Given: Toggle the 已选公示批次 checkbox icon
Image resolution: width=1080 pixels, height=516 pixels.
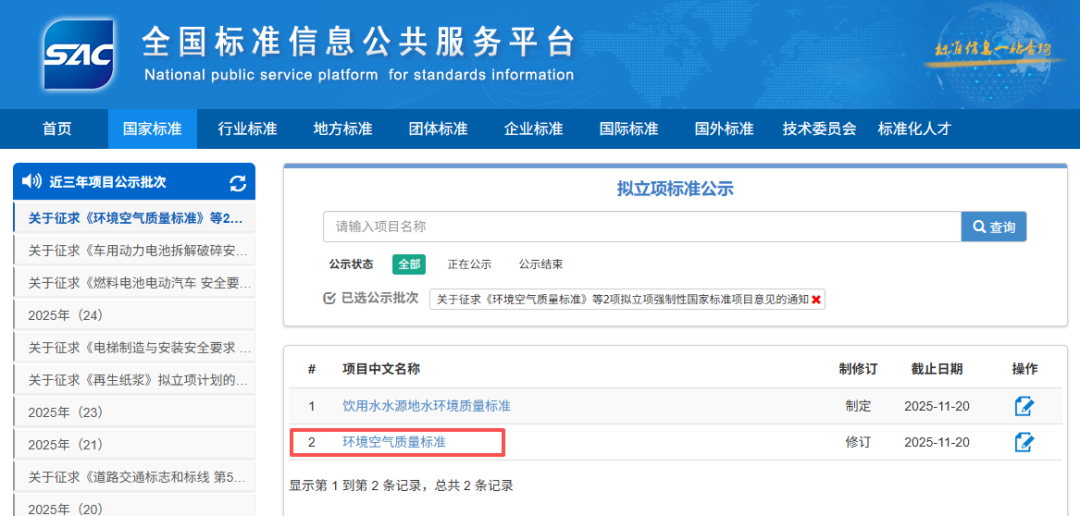Looking at the screenshot, I should tap(329, 298).
